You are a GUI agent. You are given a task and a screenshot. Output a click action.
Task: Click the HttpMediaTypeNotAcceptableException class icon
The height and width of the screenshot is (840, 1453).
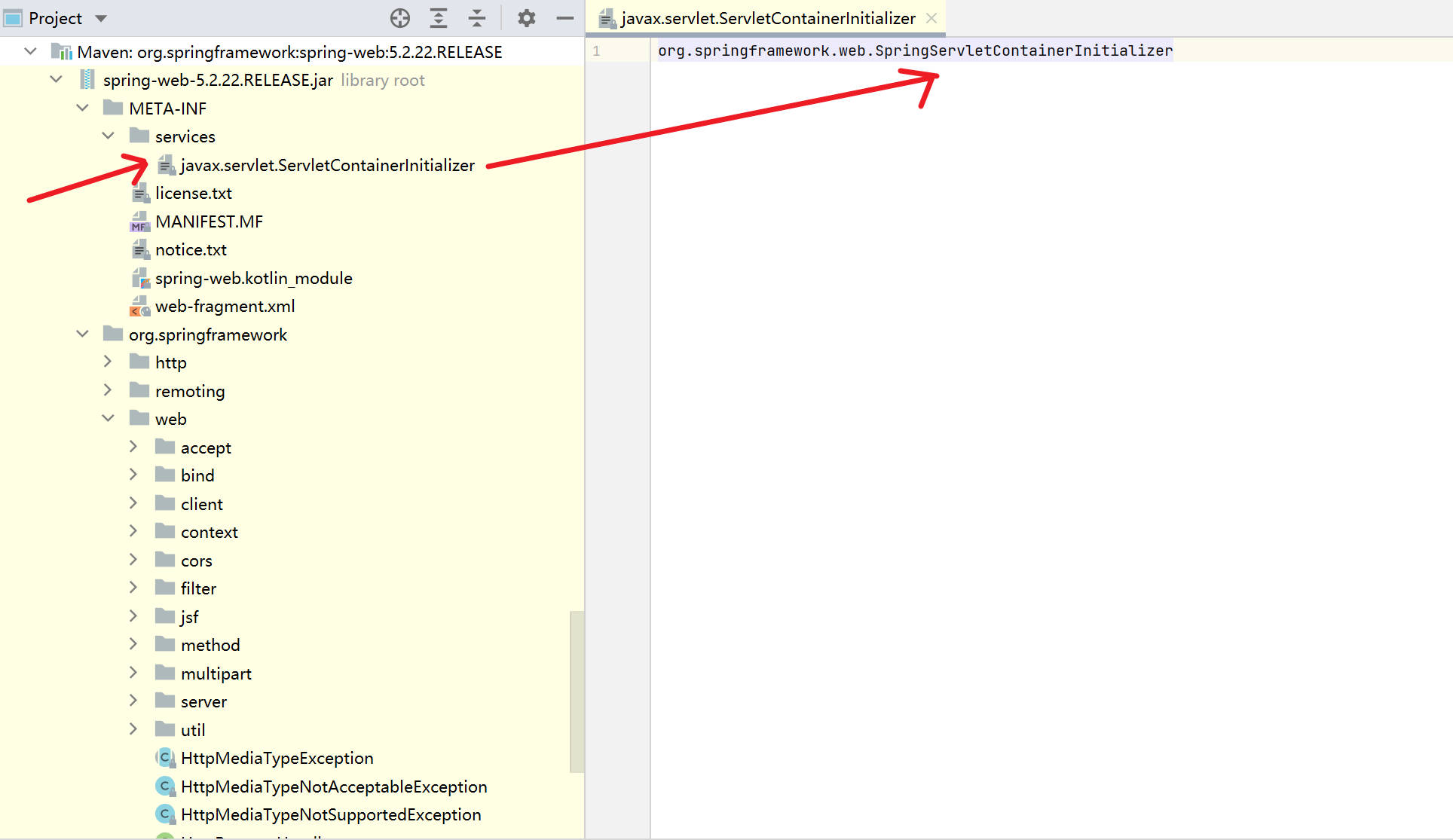[165, 786]
